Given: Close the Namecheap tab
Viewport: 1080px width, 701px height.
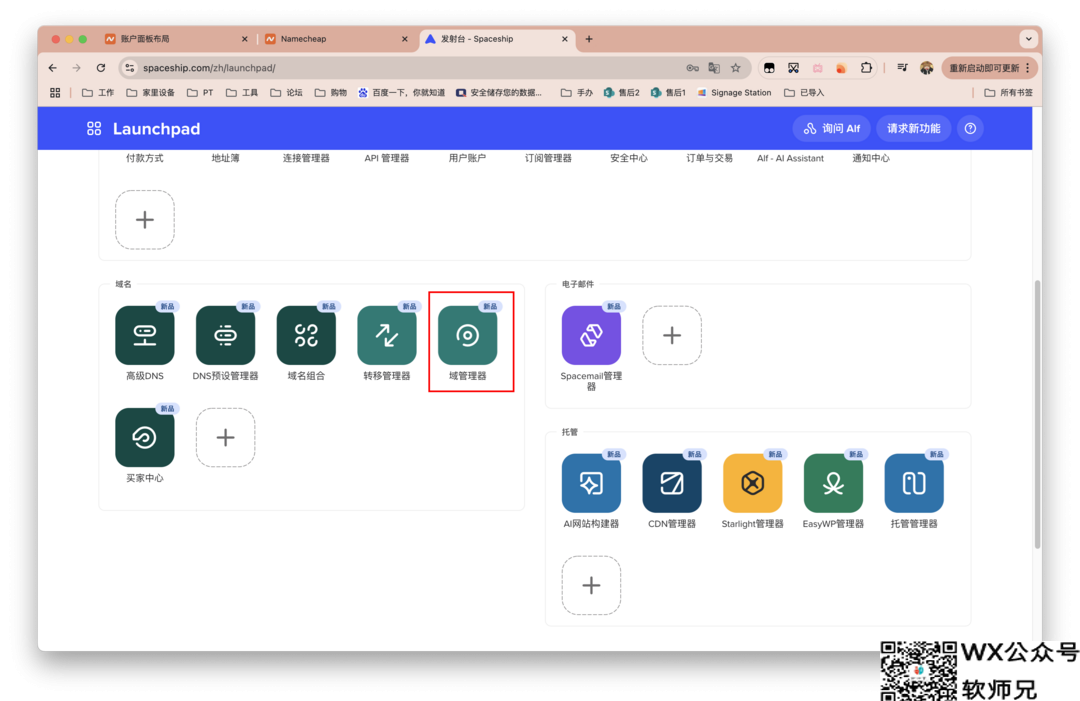Looking at the screenshot, I should [404, 39].
